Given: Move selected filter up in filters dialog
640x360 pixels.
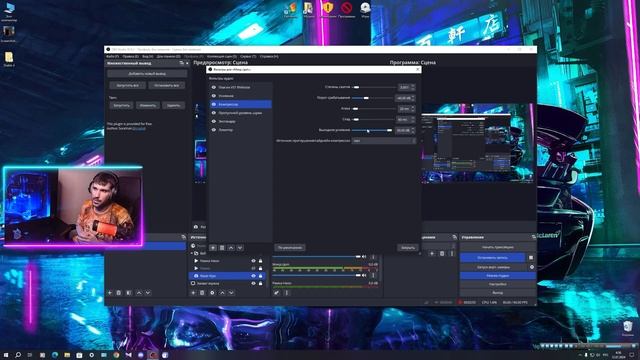Looking at the screenshot, I should coord(231,248).
